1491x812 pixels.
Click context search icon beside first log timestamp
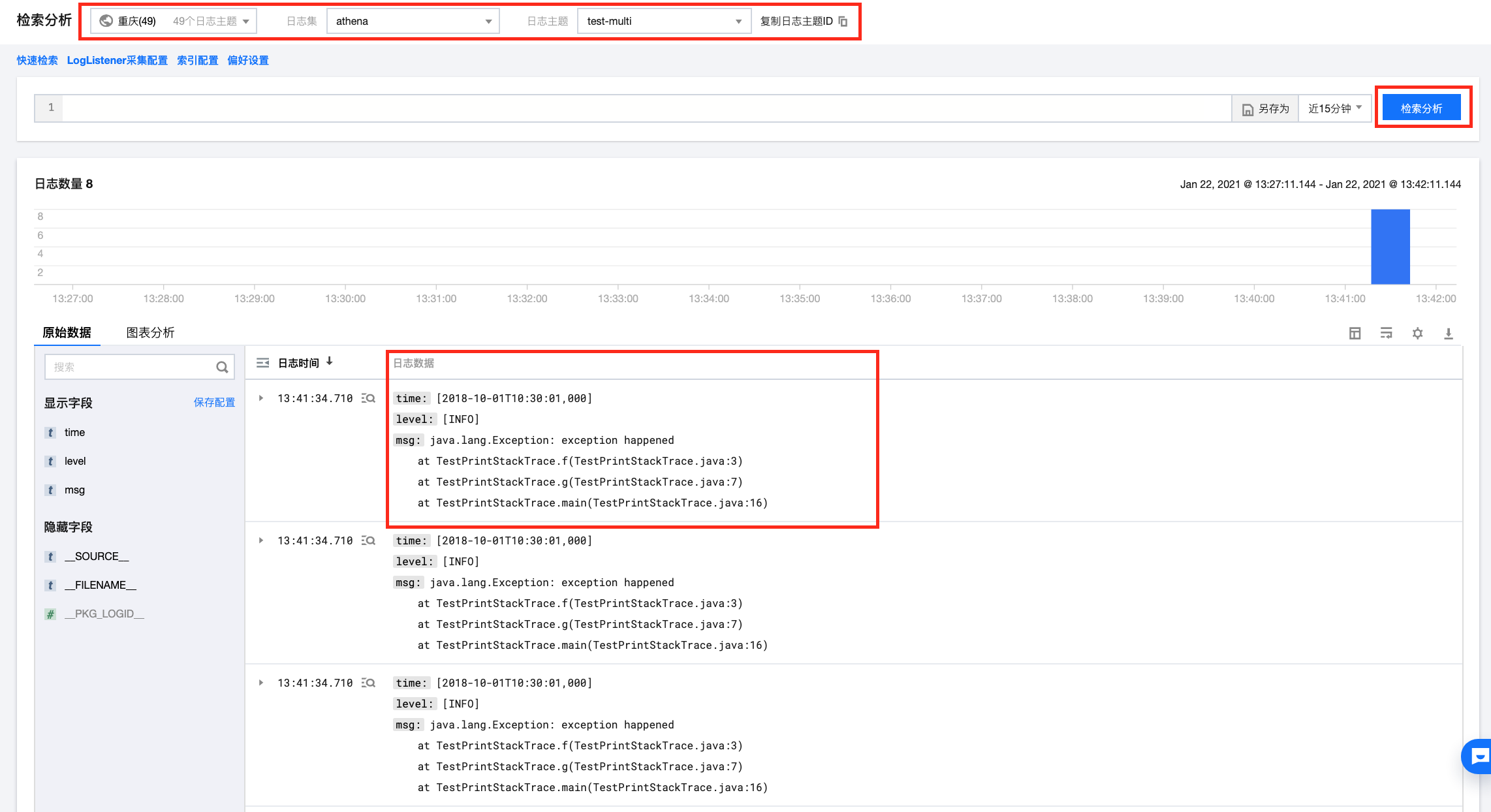[369, 398]
